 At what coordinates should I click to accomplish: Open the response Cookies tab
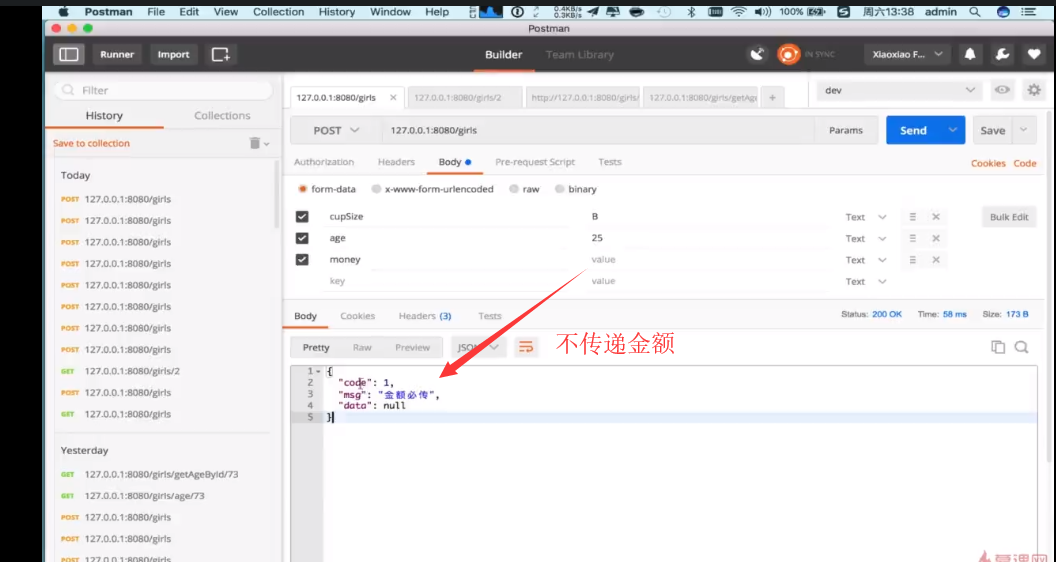[x=358, y=315]
